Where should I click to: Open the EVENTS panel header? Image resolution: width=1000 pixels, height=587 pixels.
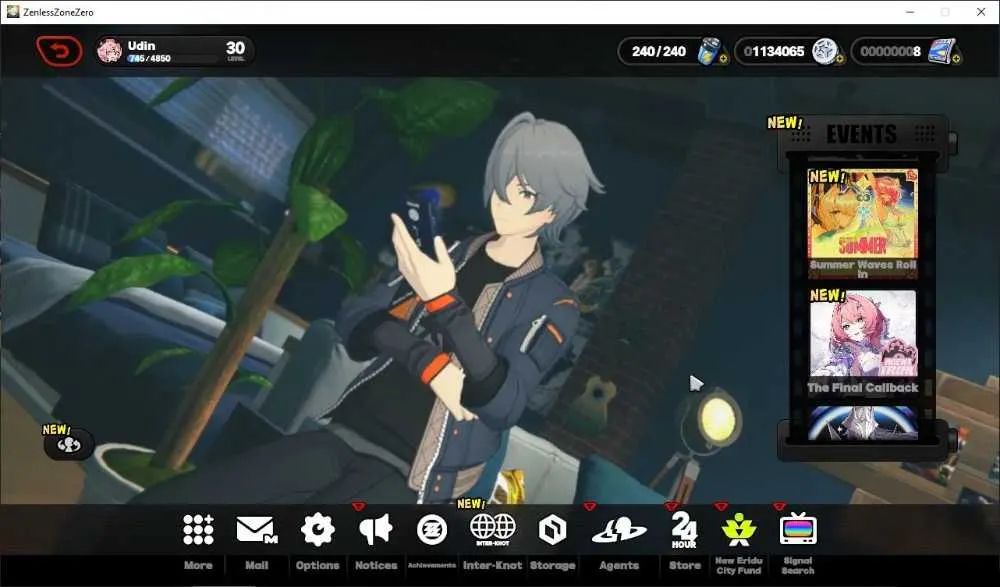862,134
